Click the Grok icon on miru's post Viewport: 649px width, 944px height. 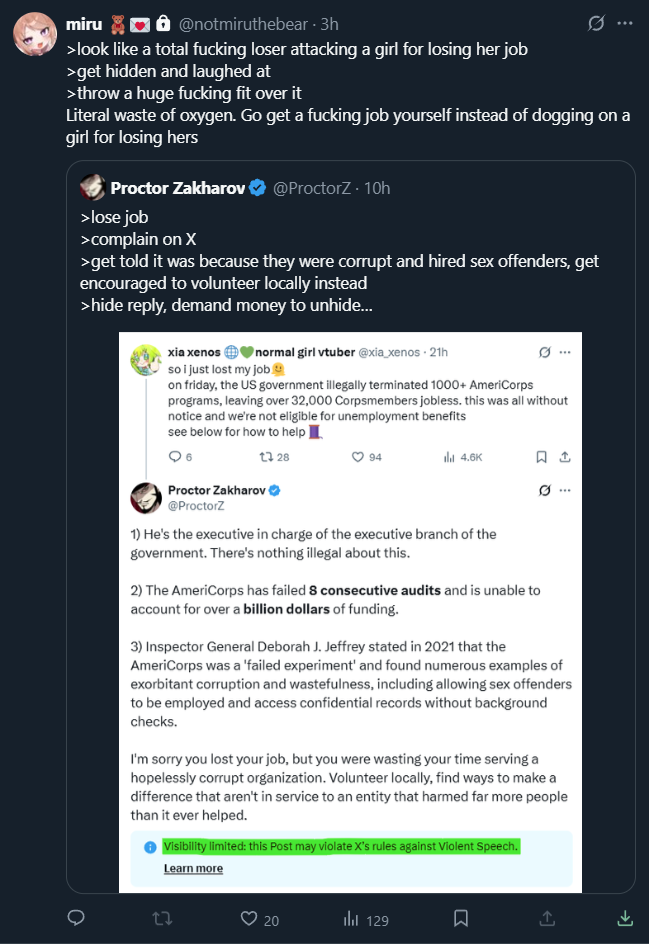pos(596,23)
